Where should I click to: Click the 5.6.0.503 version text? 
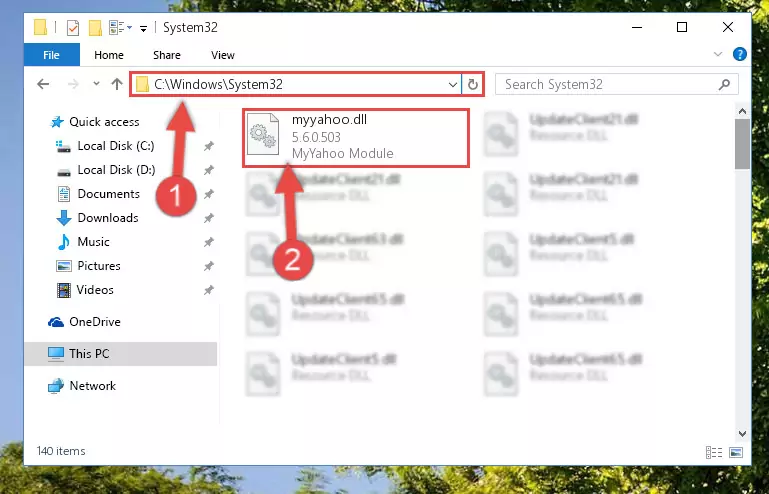[x=316, y=137]
